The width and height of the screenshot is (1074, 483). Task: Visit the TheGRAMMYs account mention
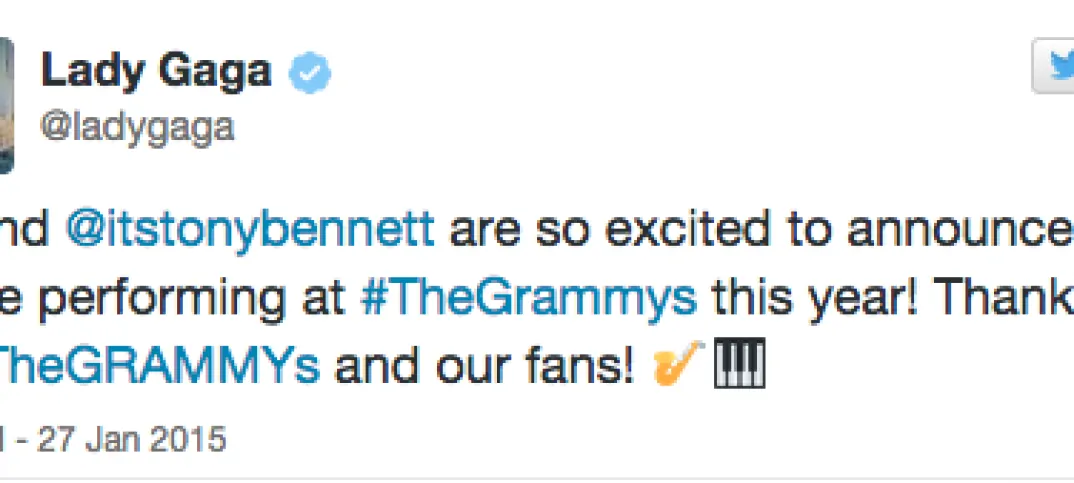click(160, 365)
